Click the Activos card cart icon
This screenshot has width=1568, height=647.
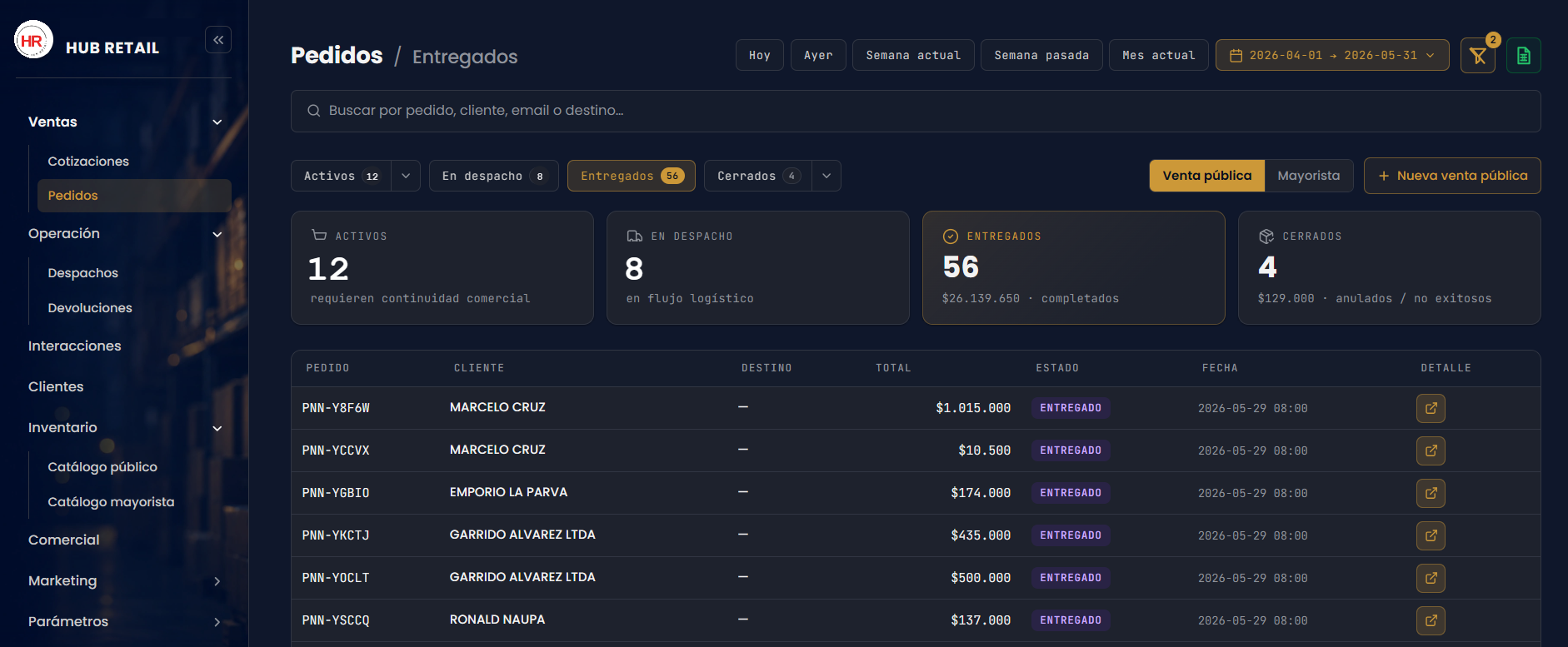point(319,236)
